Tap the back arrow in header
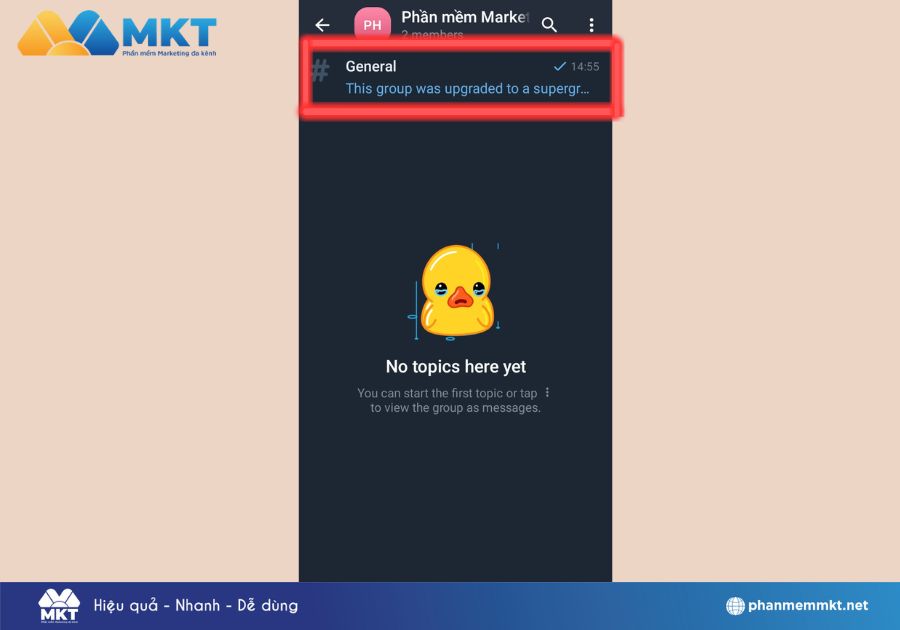 click(x=322, y=25)
